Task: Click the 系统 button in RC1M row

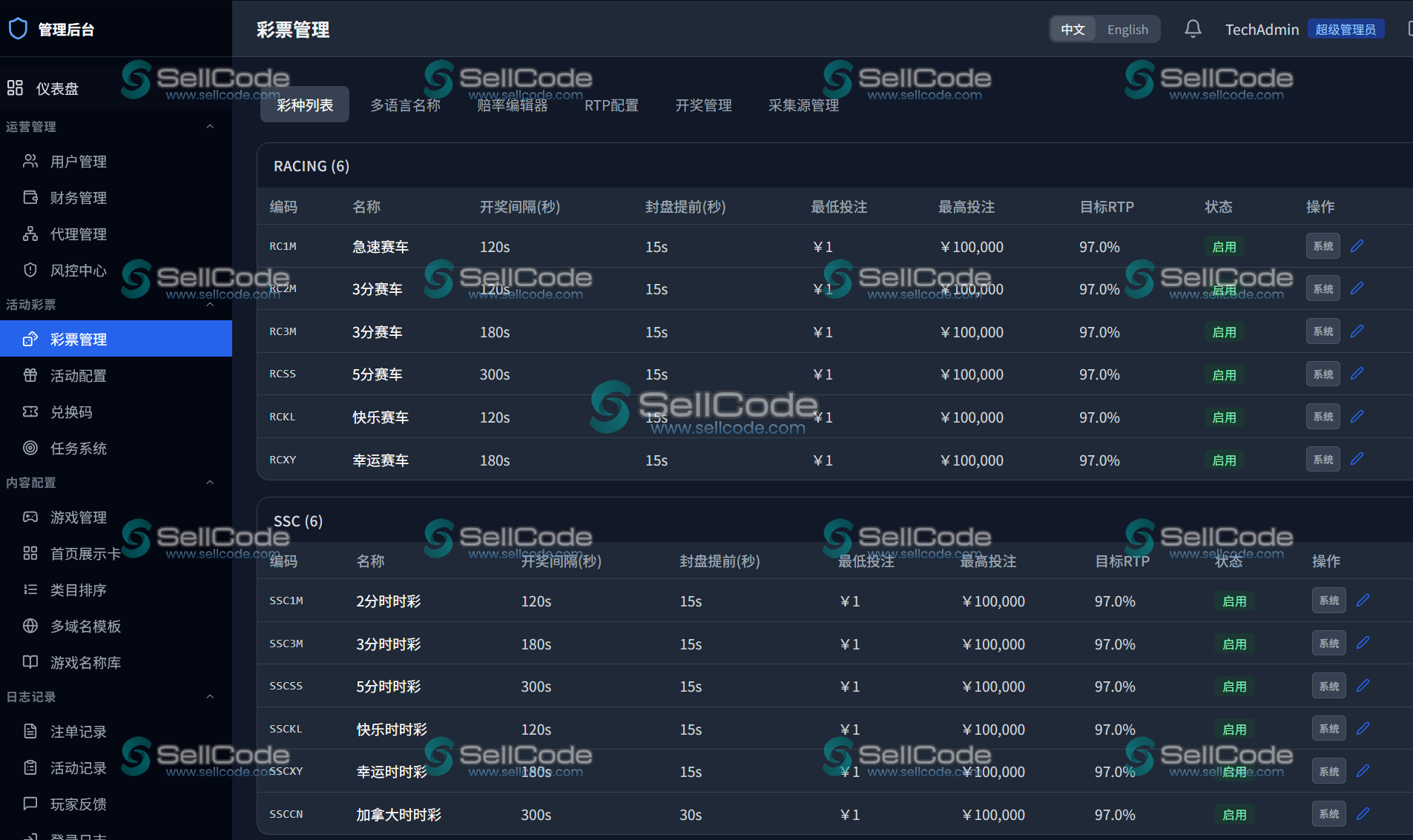Action: (x=1323, y=246)
